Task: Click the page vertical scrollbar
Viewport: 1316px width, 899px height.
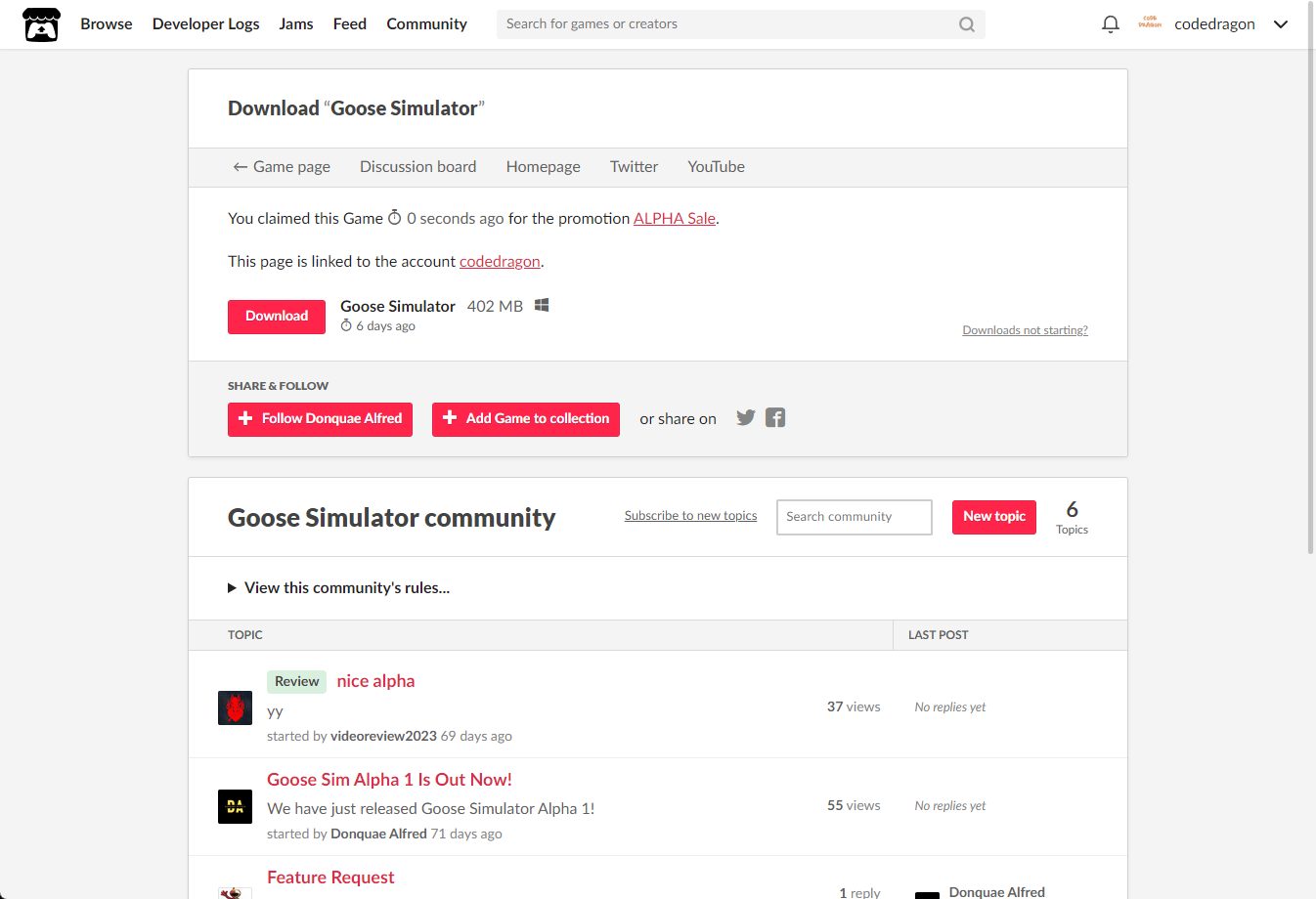Action: point(1311,278)
